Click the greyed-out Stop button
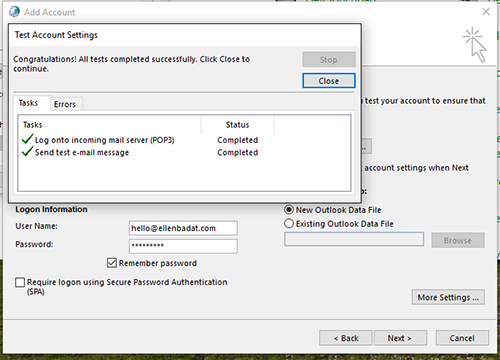The width and height of the screenshot is (500, 360). [x=329, y=60]
